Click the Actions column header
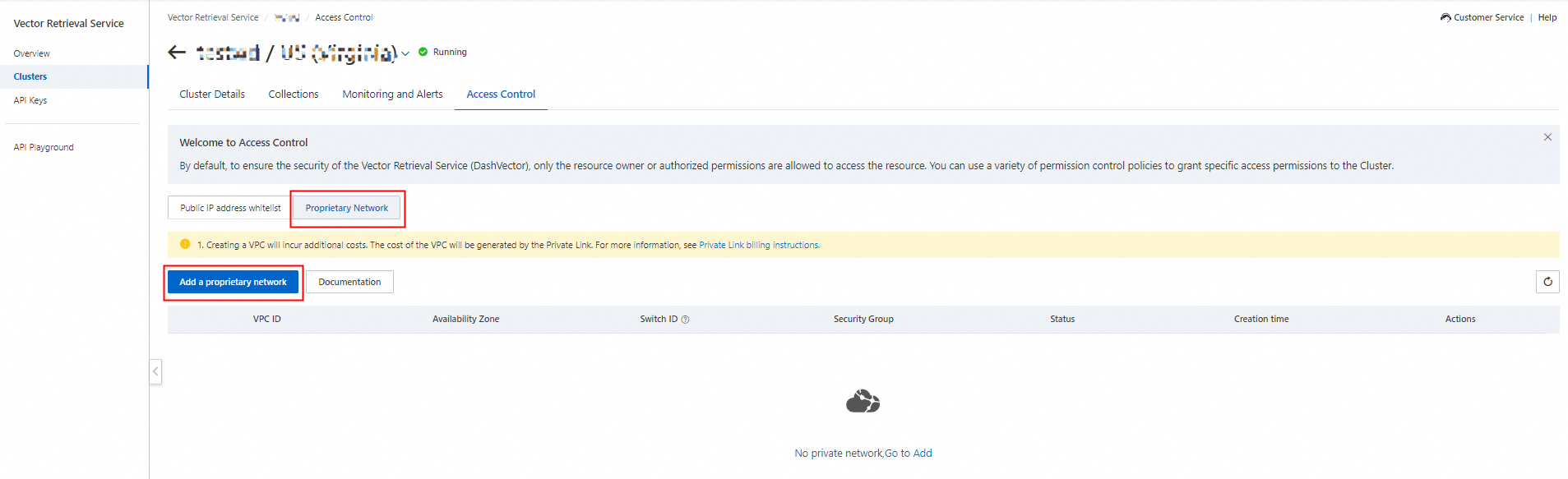Image resolution: width=1568 pixels, height=479 pixels. click(1460, 319)
